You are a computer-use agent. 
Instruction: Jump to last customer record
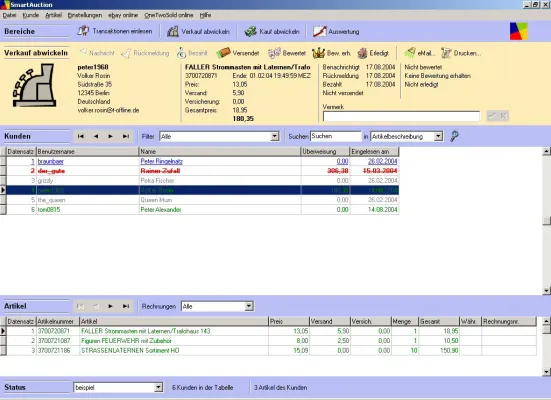[125, 136]
